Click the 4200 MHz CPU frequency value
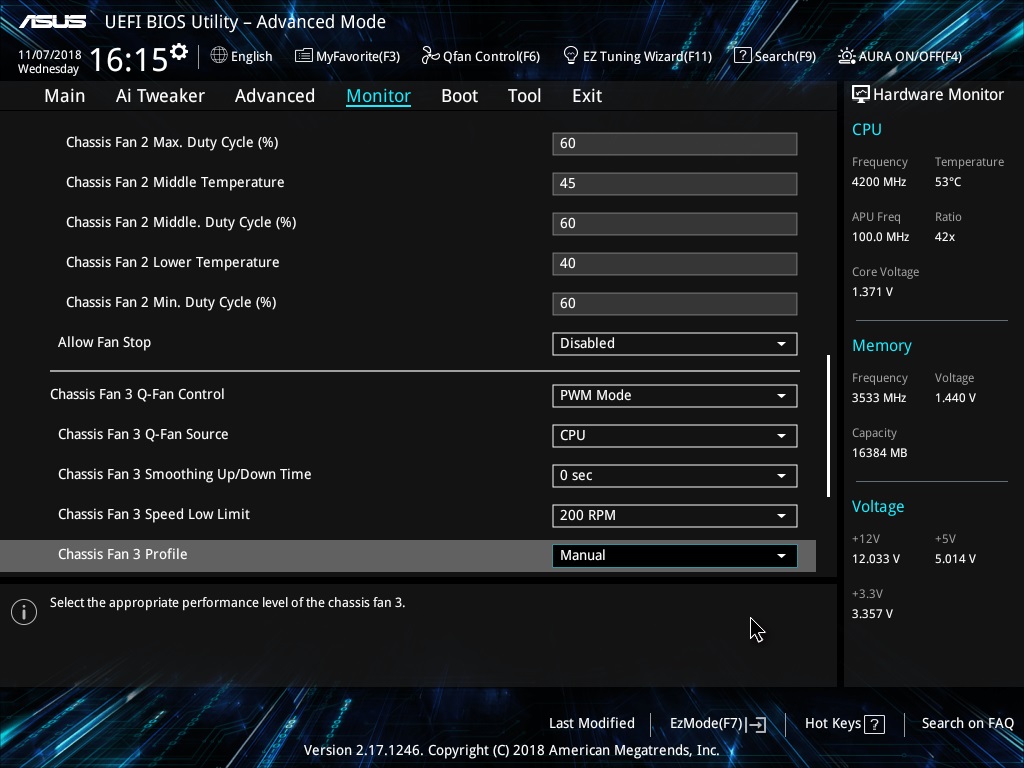 (879, 182)
